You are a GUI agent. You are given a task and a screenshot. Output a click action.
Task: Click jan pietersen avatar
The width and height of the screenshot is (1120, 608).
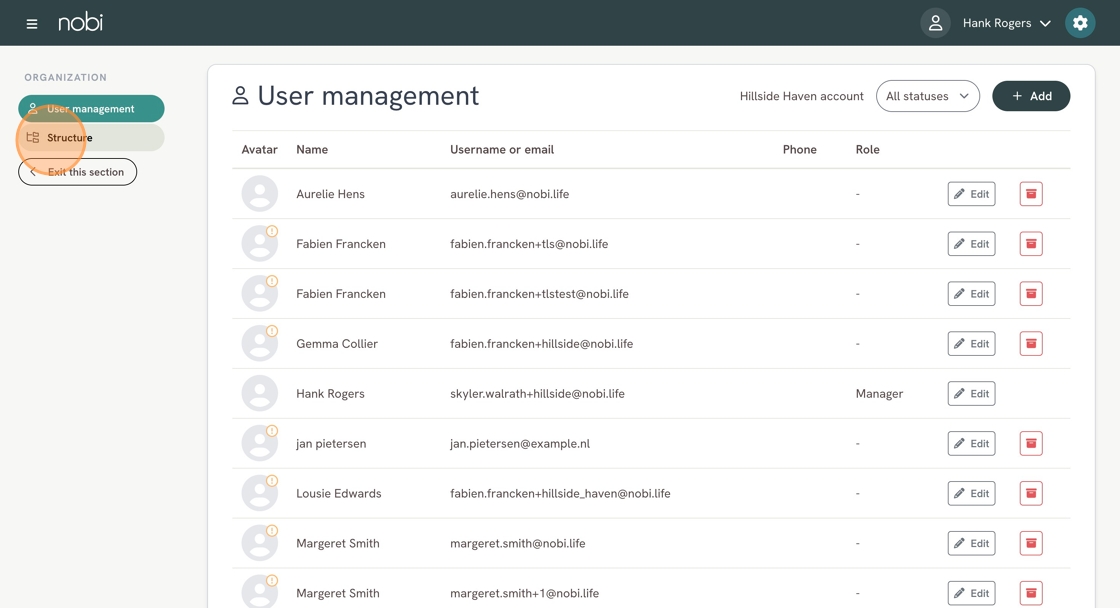pyautogui.click(x=259, y=444)
